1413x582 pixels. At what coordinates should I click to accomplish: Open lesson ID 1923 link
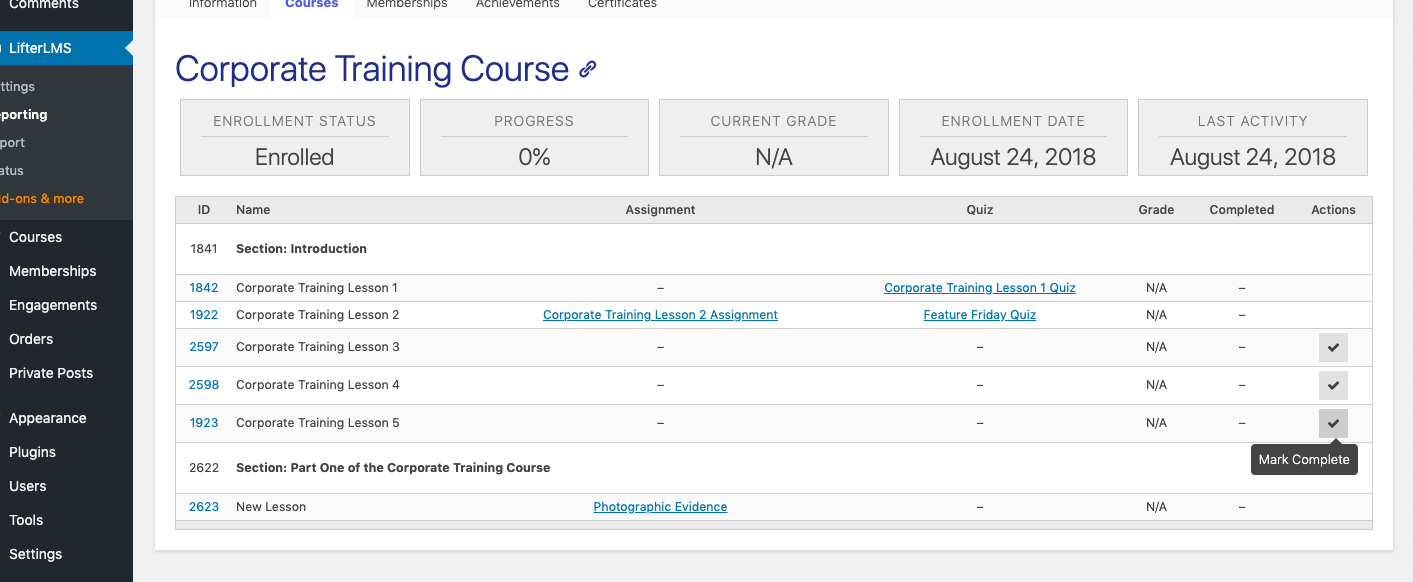[204, 423]
